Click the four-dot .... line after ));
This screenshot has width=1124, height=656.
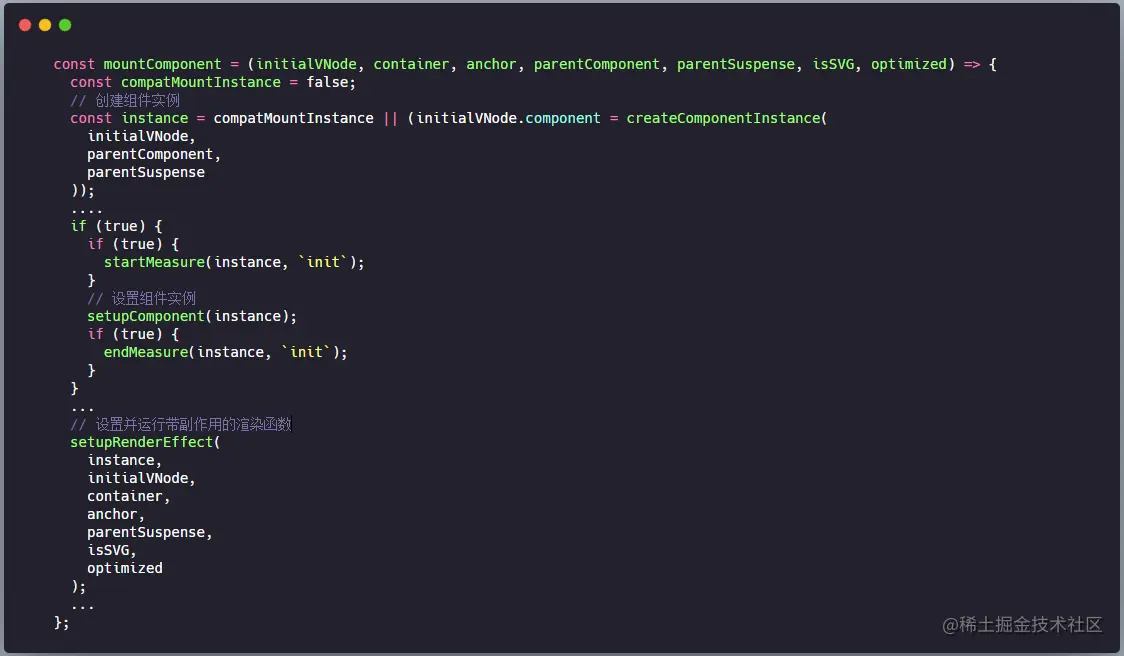click(87, 211)
